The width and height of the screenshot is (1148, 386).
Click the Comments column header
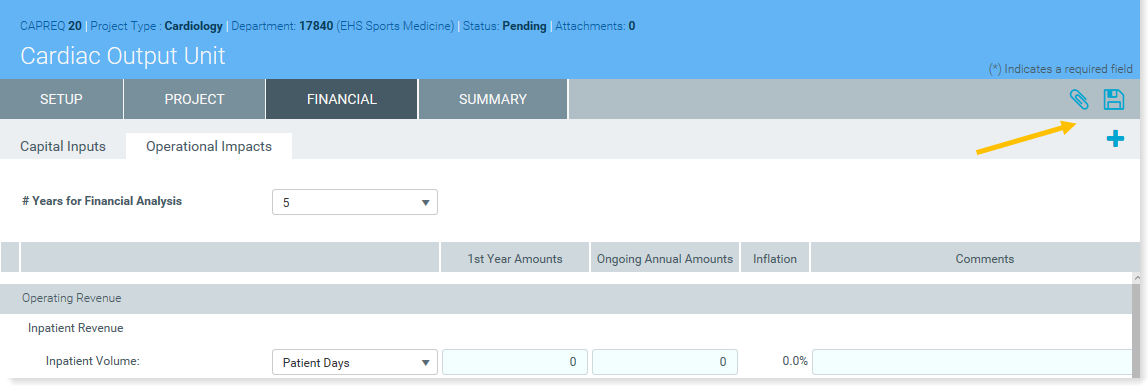click(x=985, y=258)
